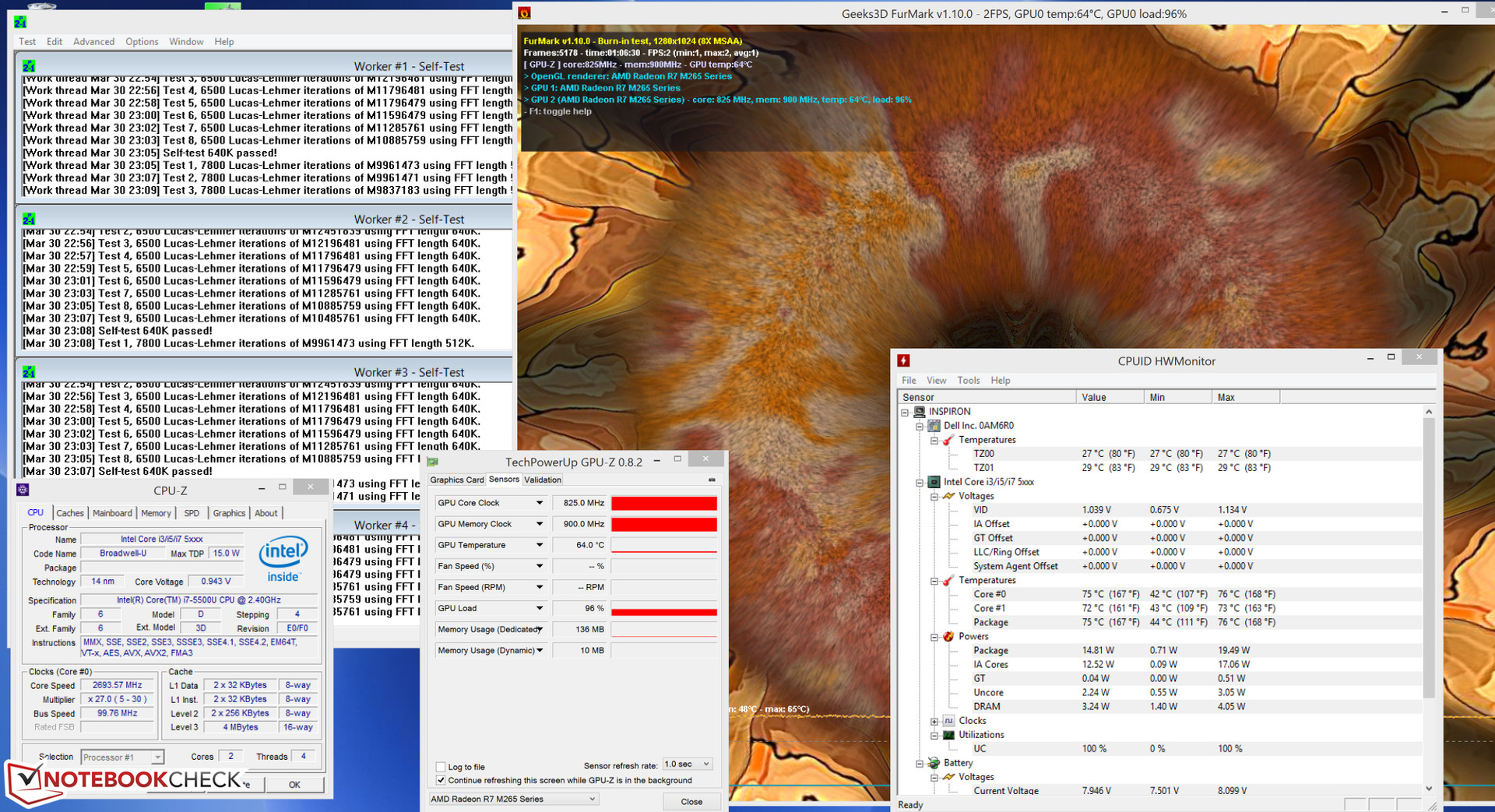
Task: Click the FurMark flame icon in title bar
Action: tap(525, 13)
